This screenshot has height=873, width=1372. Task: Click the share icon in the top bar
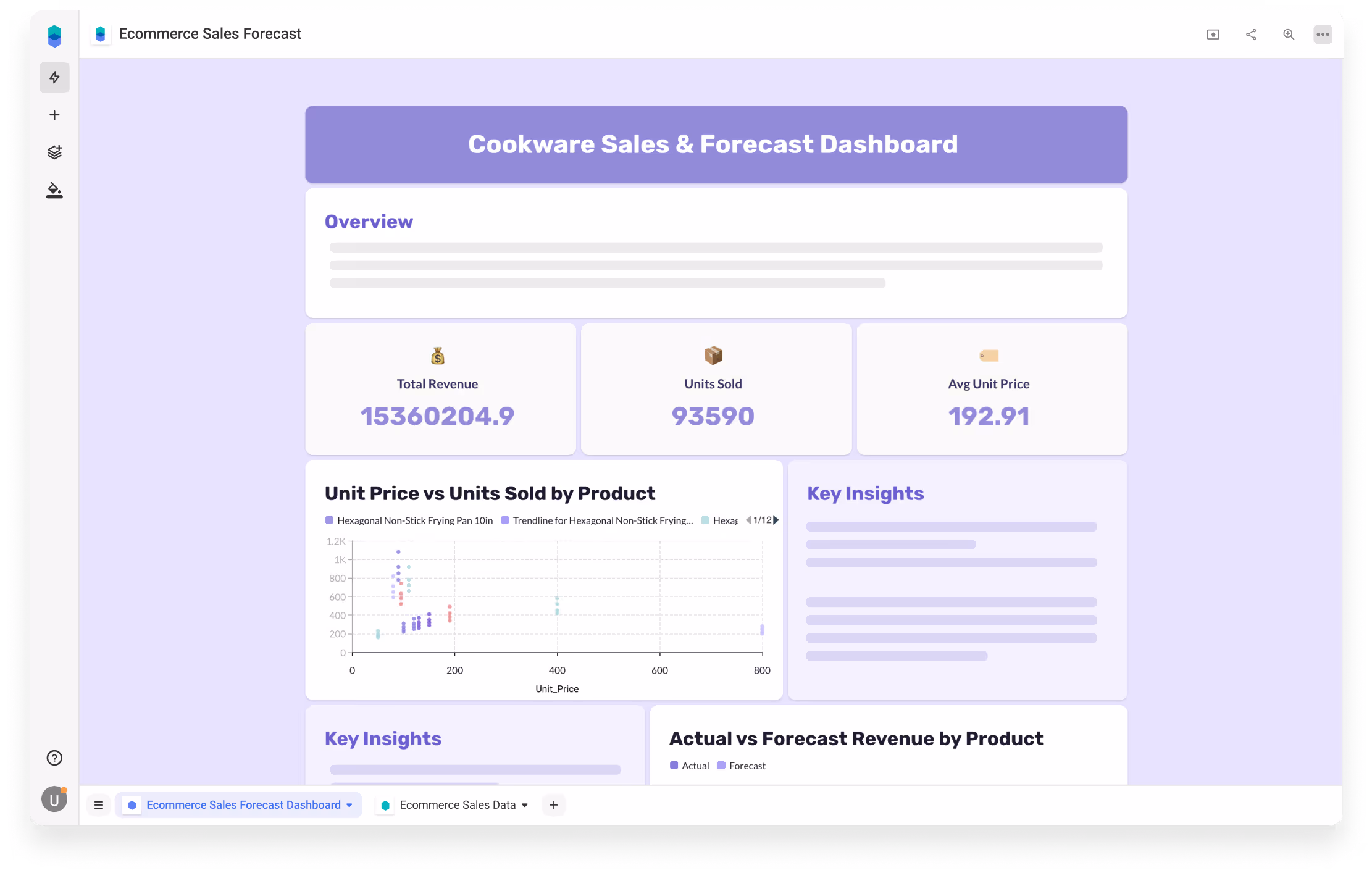pyautogui.click(x=1251, y=35)
